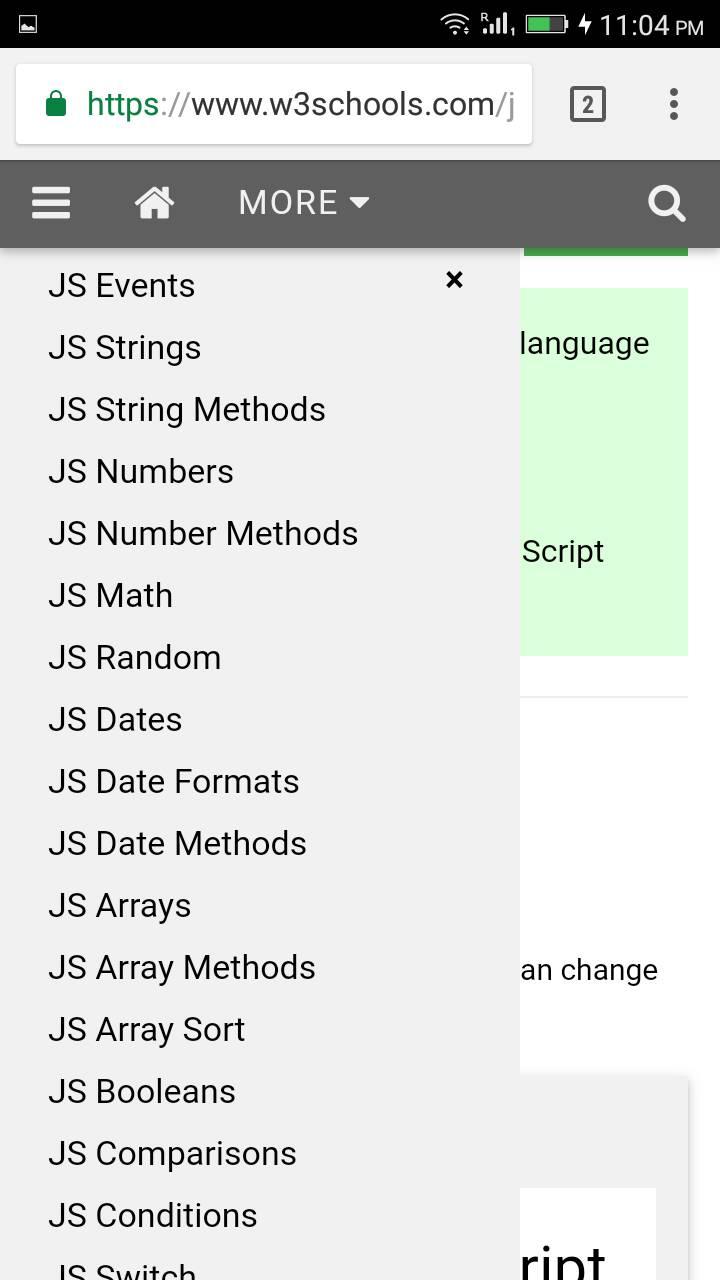
Task: Close the sidebar with the X icon
Action: pos(454,280)
